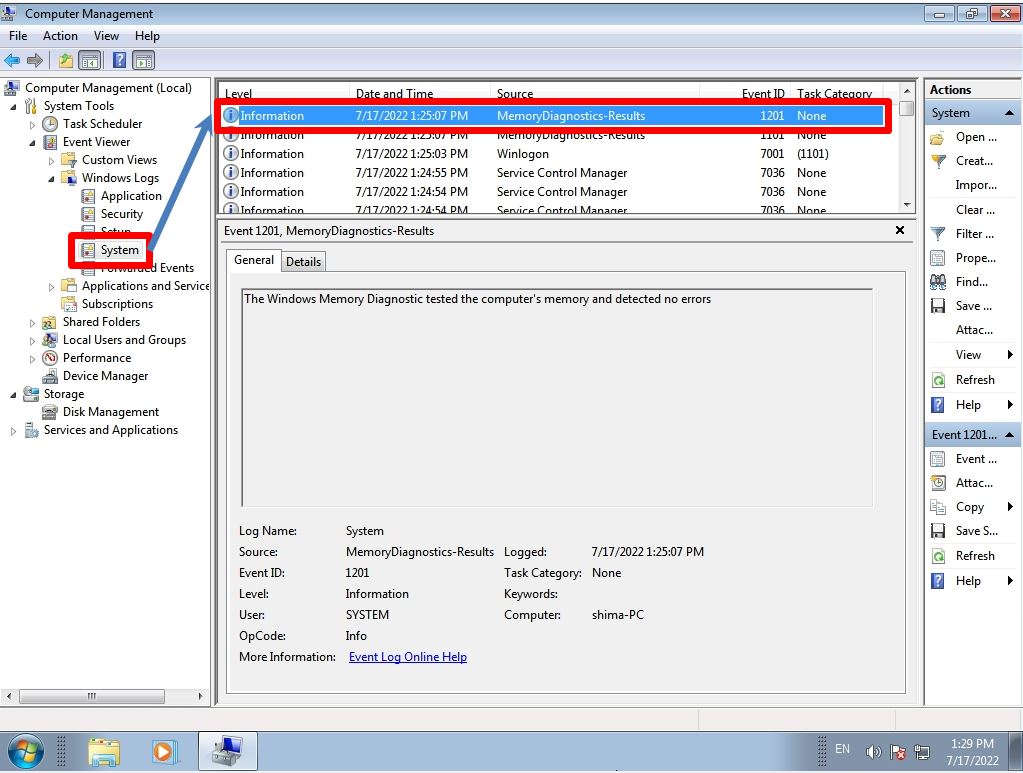This screenshot has width=1023, height=773.
Task: Click the Find binoculars icon in Actions
Action: (x=938, y=281)
